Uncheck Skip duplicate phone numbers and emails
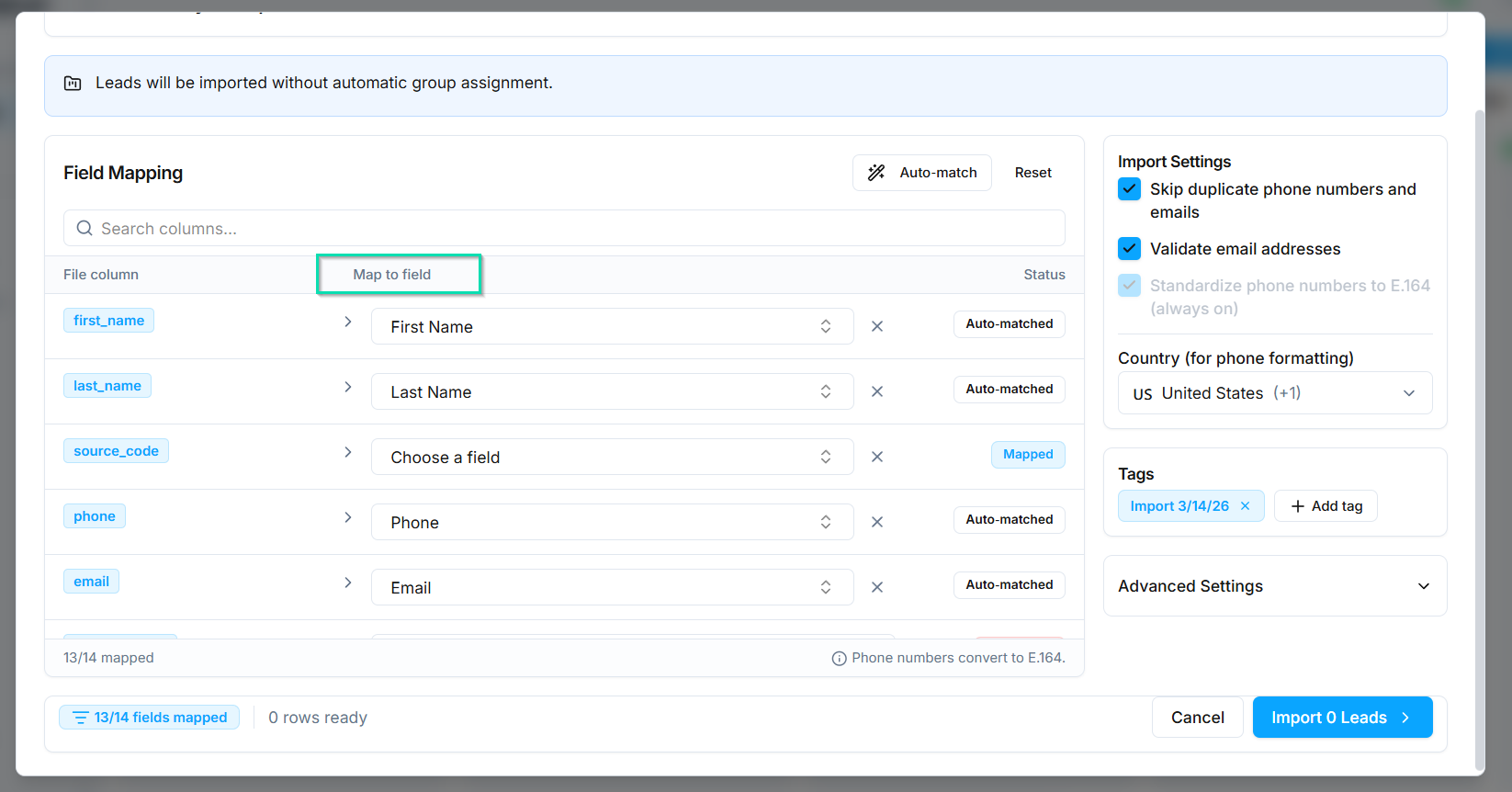Image resolution: width=1512 pixels, height=792 pixels. tap(1129, 189)
